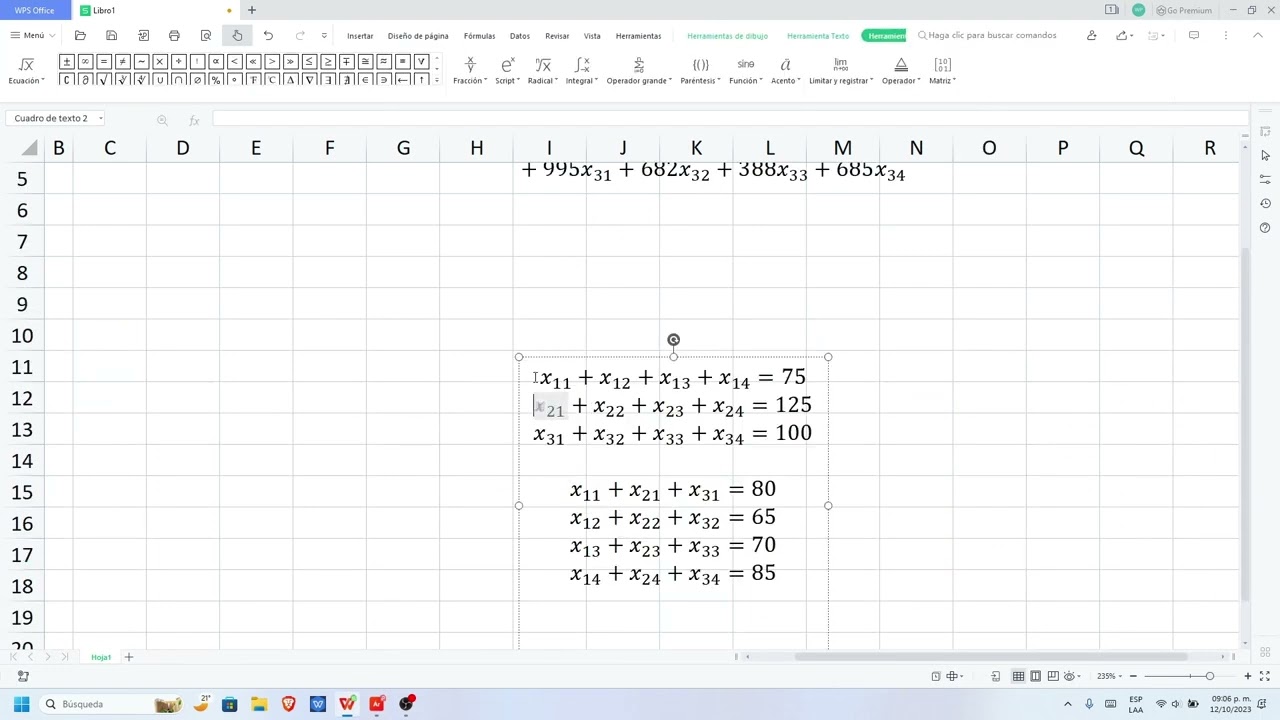
Task: Click the zoom slider handle
Action: [x=1210, y=676]
